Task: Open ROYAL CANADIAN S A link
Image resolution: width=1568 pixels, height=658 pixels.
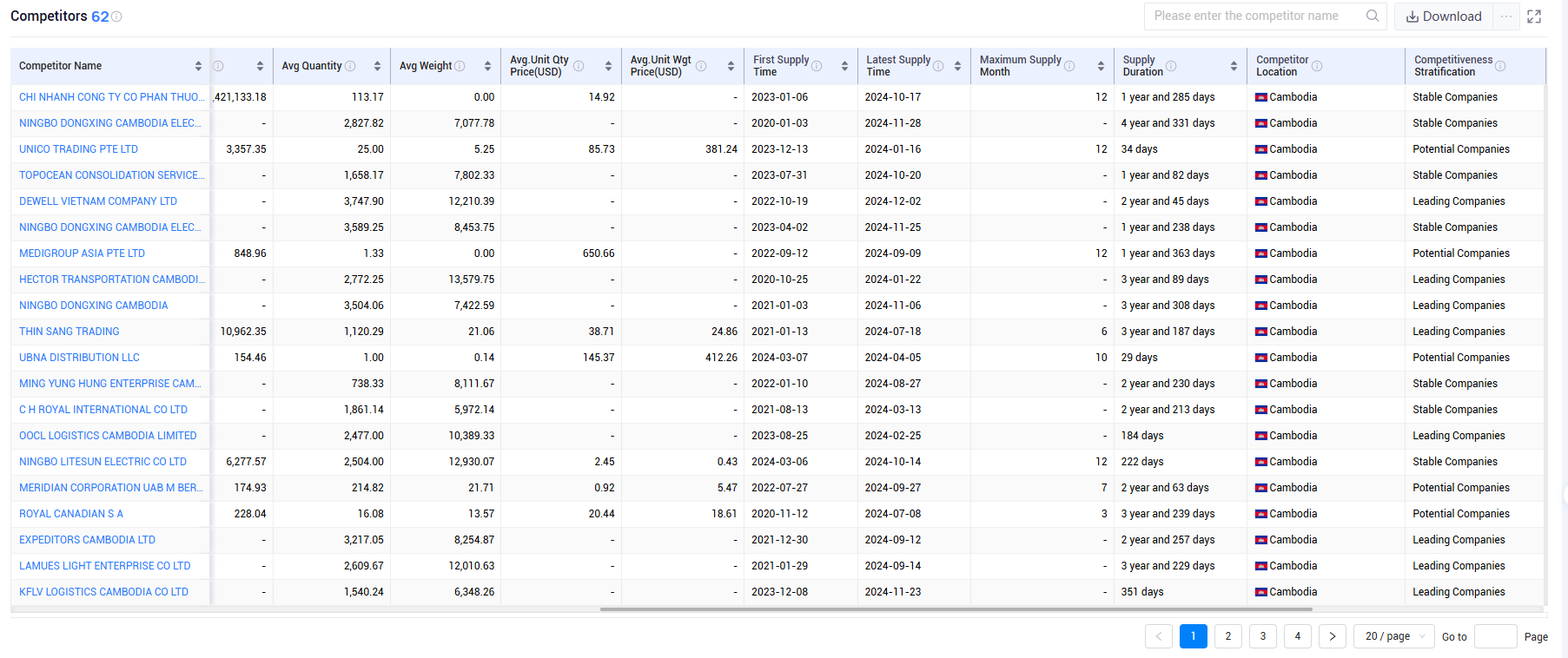Action: click(71, 514)
